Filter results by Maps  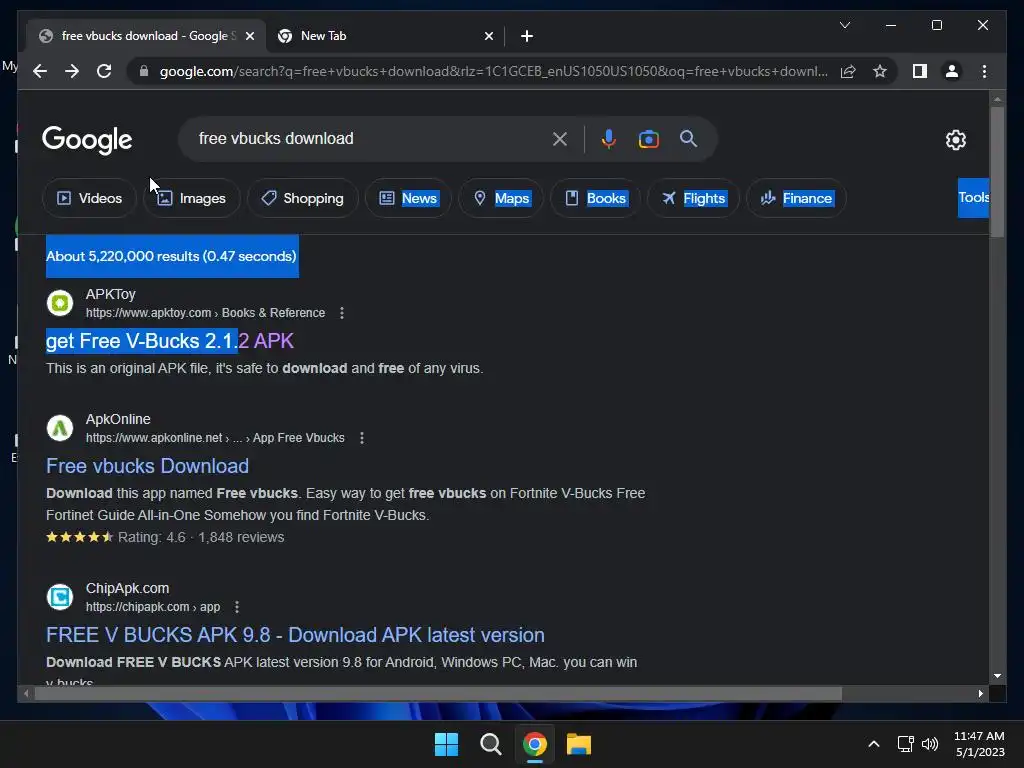tap(501, 198)
